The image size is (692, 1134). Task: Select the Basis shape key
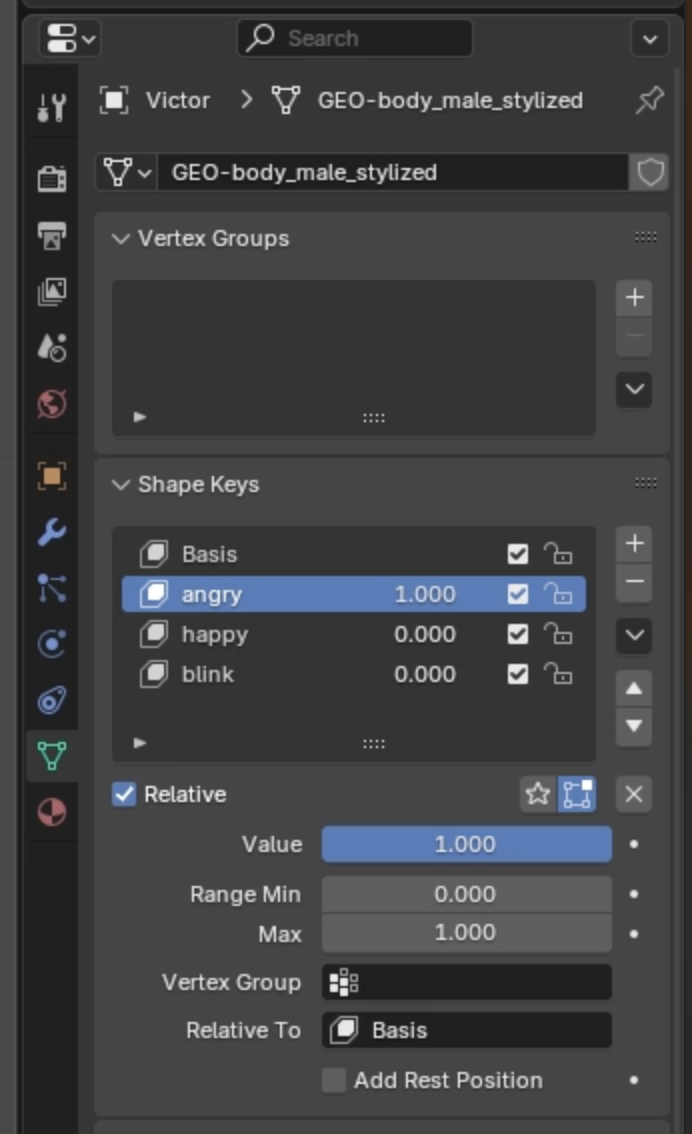(354, 554)
